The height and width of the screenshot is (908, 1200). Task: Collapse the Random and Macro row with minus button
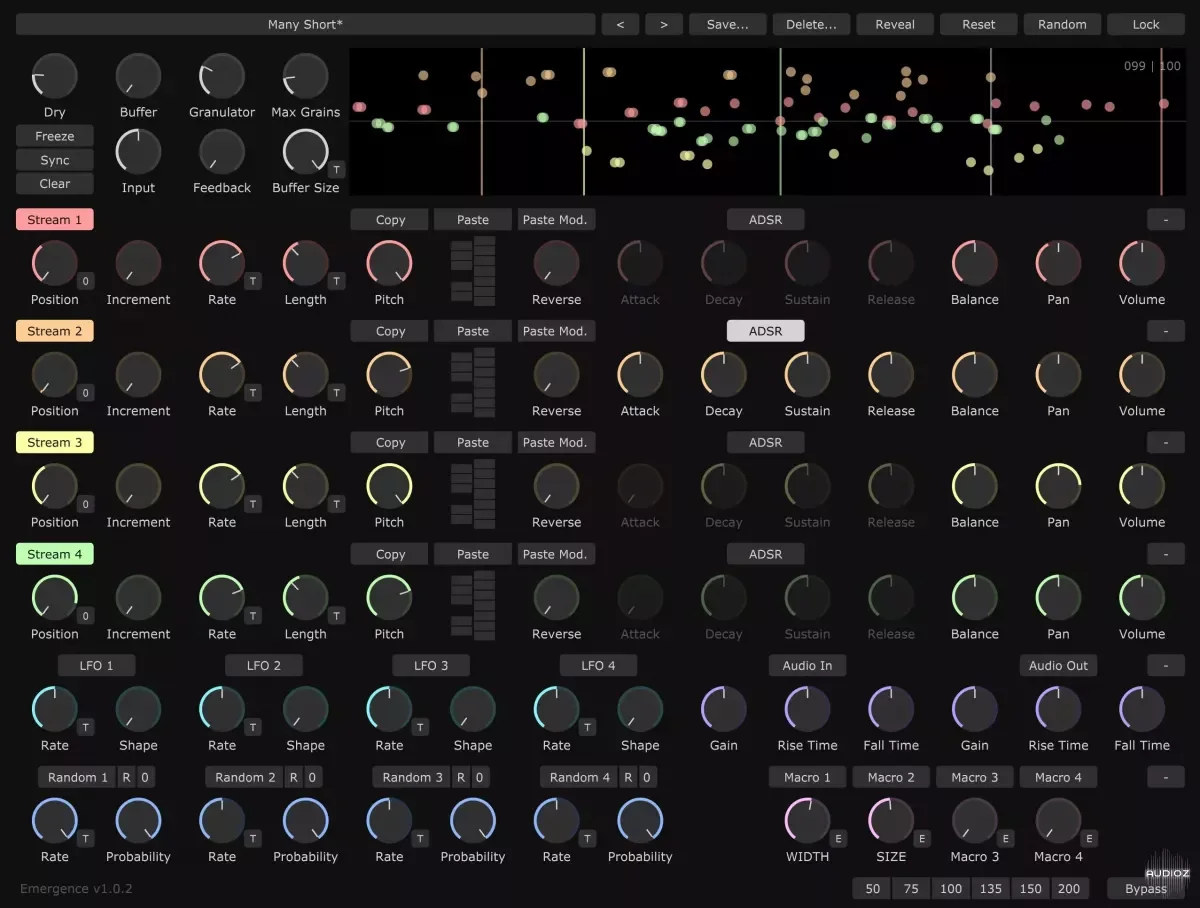click(1166, 777)
